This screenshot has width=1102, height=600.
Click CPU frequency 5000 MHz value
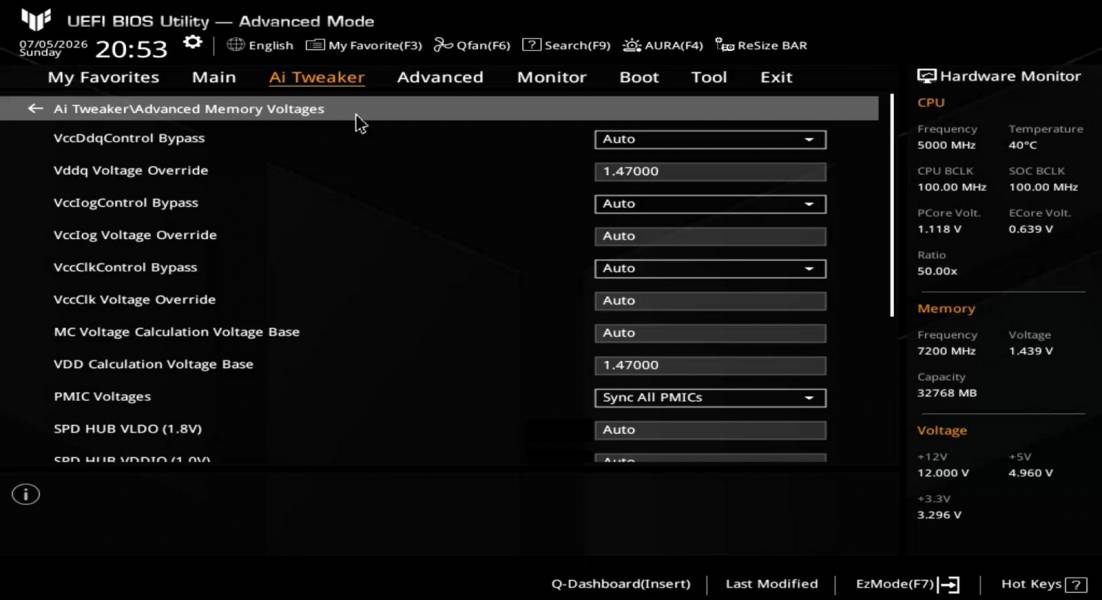pos(946,145)
